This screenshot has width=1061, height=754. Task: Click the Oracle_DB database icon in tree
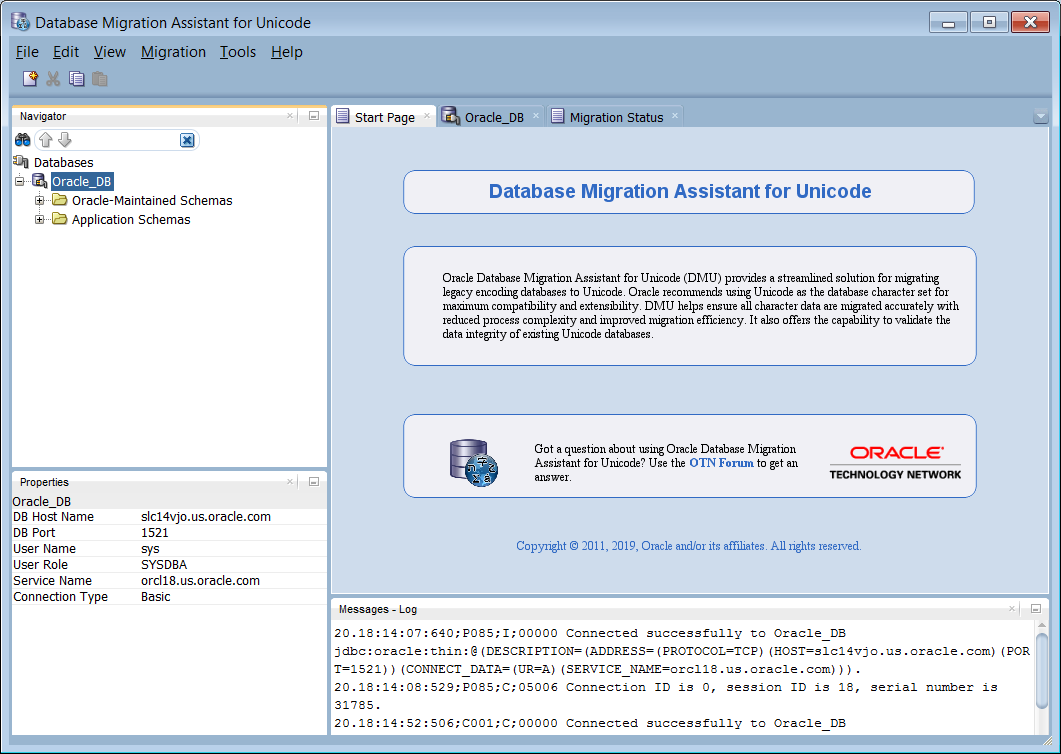pyautogui.click(x=40, y=181)
